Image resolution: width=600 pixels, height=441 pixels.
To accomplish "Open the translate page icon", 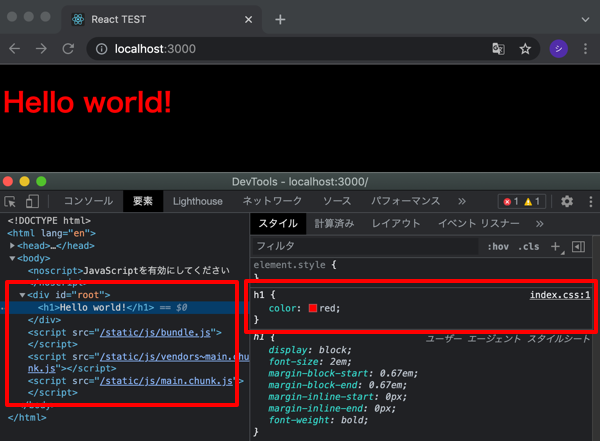I will pos(498,49).
